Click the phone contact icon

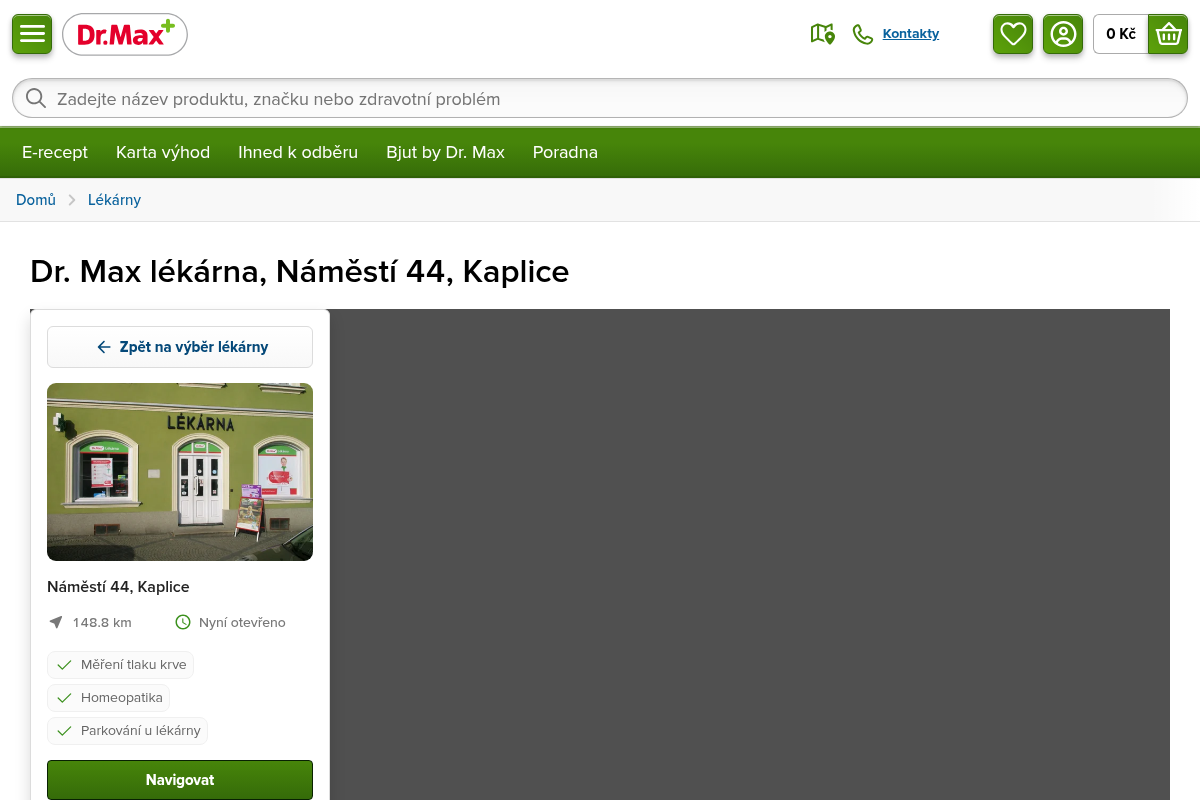tap(862, 34)
